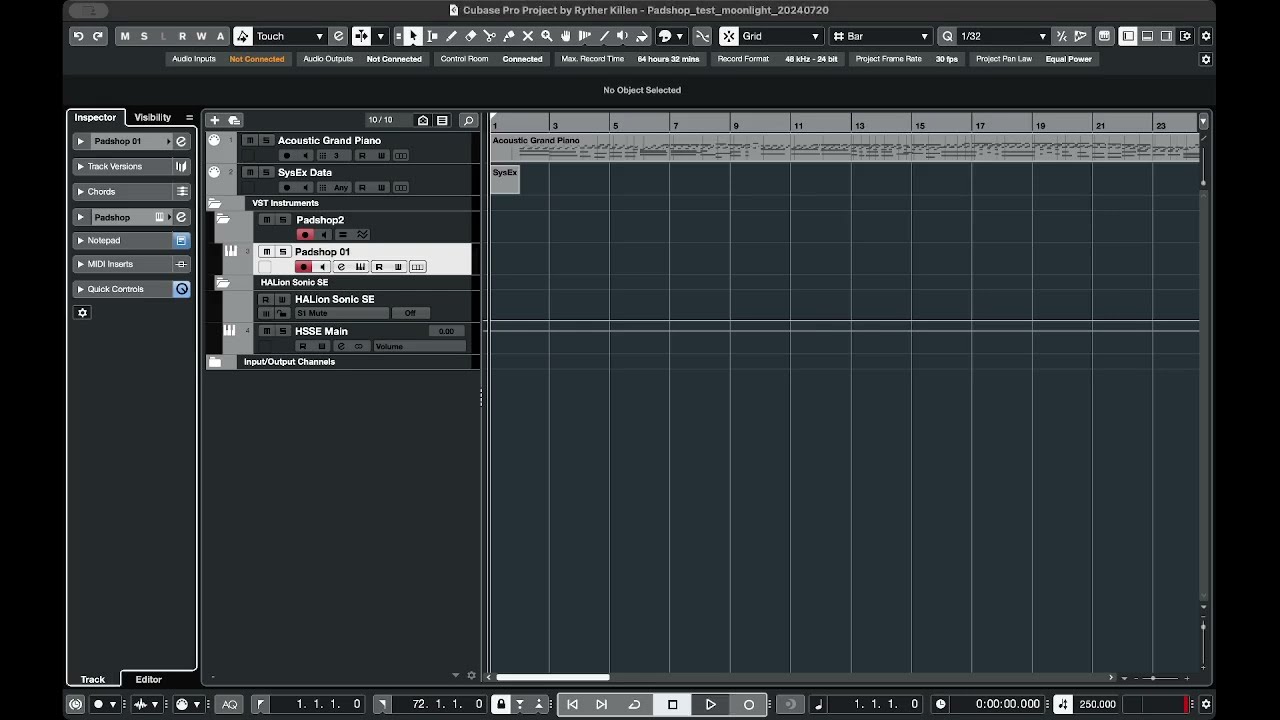Mute the SysEx Data track

[x=250, y=172]
